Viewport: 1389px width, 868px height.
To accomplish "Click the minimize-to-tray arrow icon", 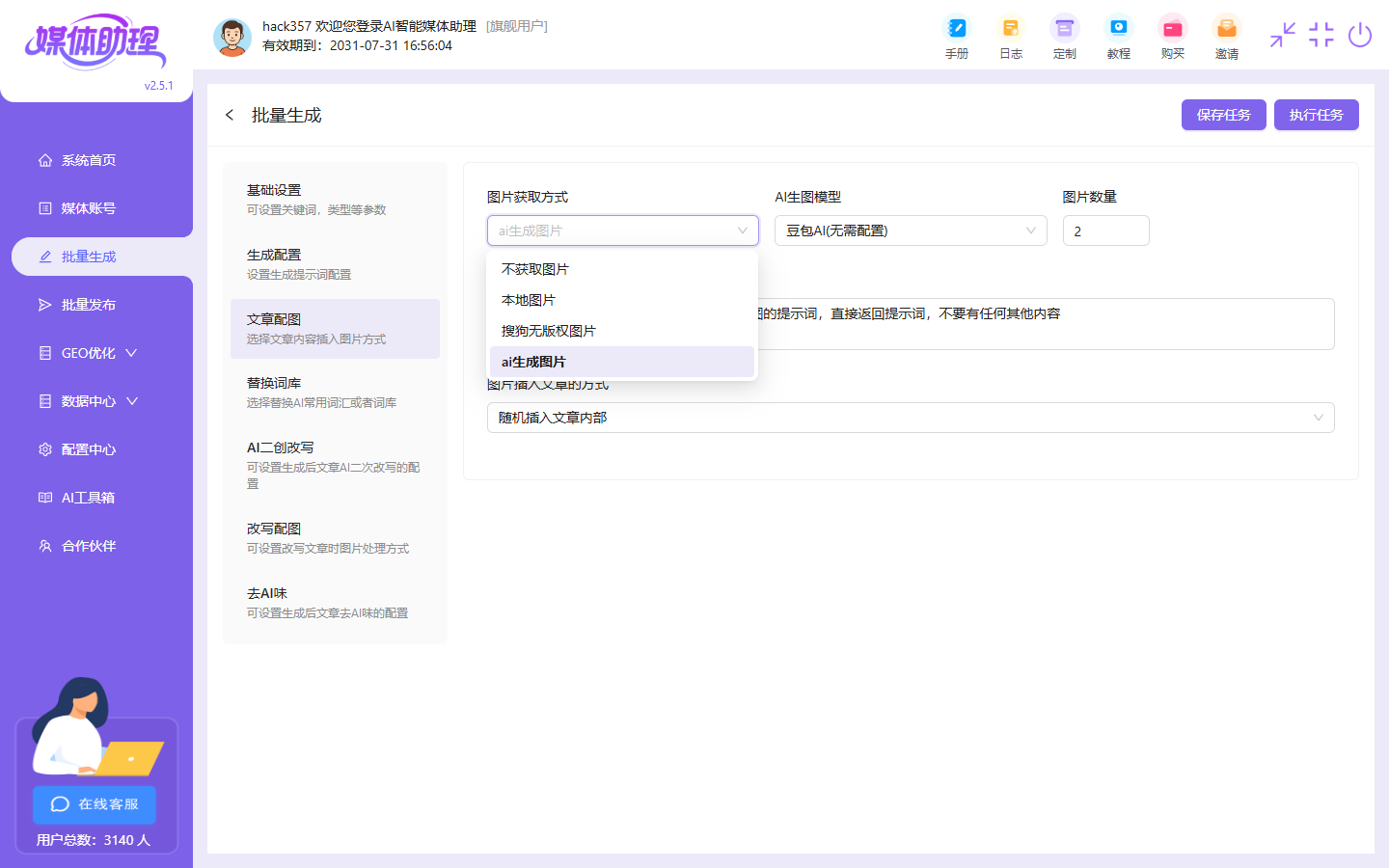I will 1283,35.
